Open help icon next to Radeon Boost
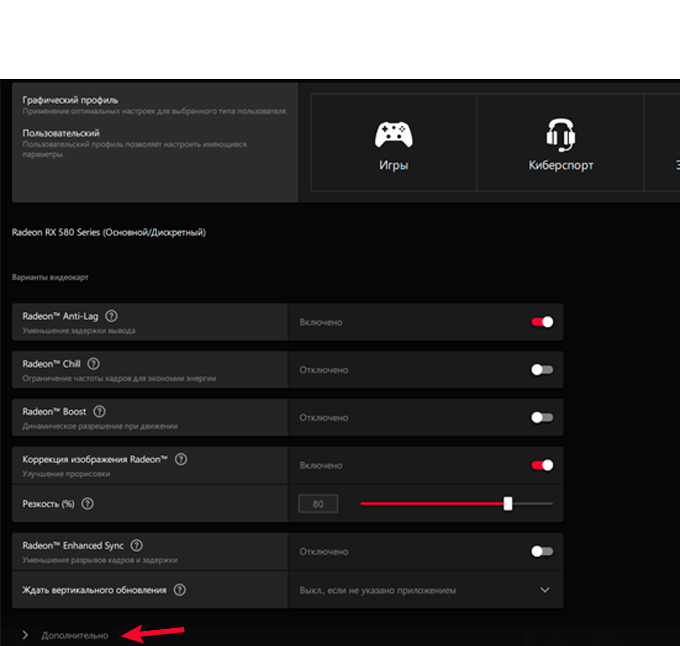Screen dimensions: 680x646 [99, 411]
